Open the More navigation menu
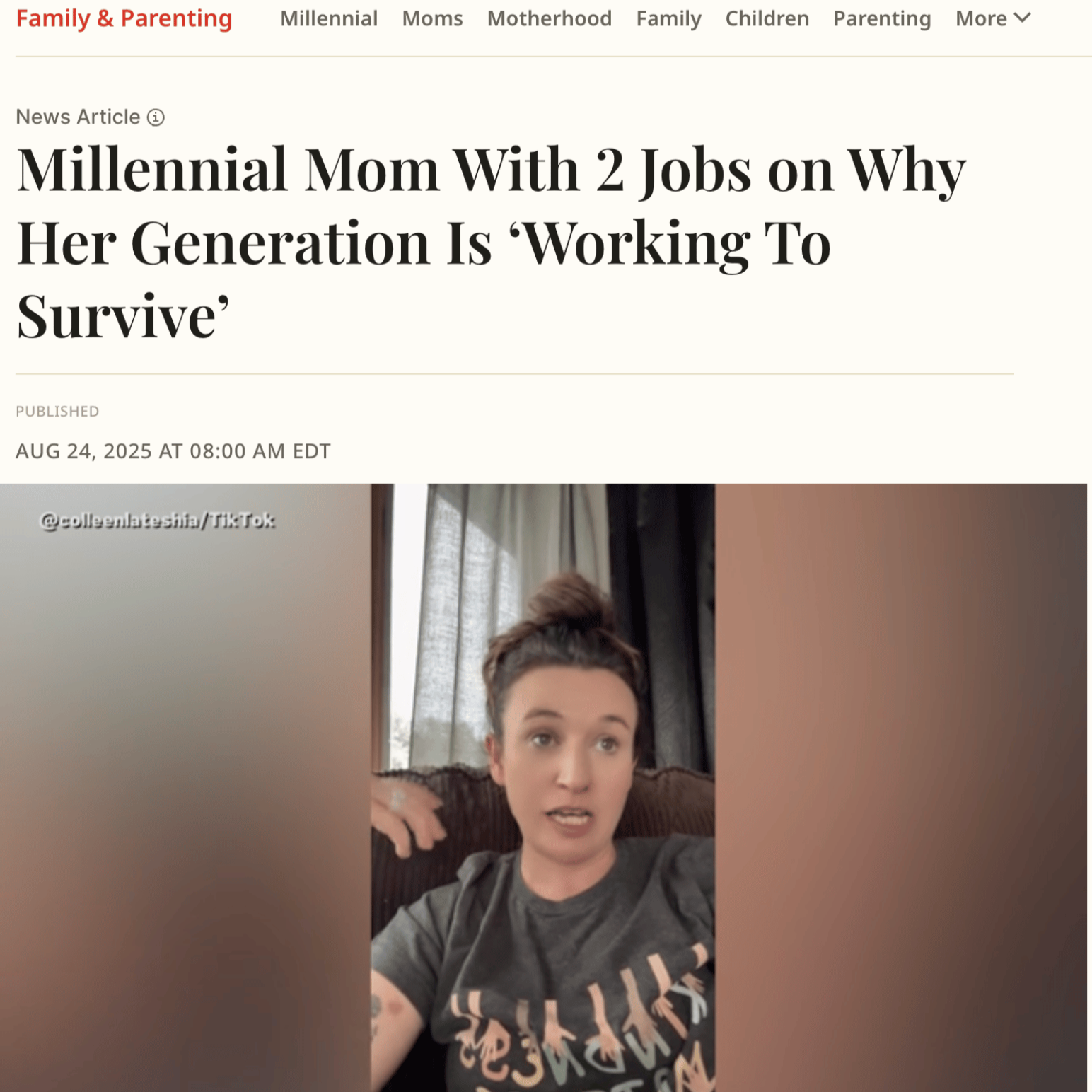The width and height of the screenshot is (1092, 1092). (993, 18)
